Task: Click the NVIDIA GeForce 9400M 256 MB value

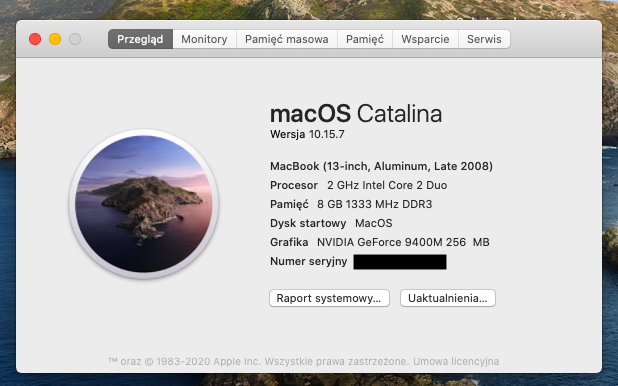Action: click(403, 242)
